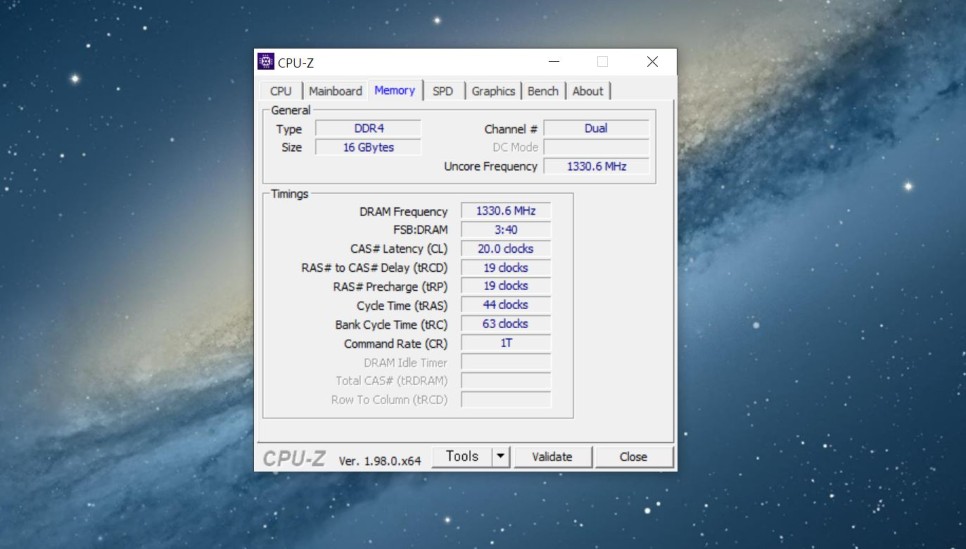Viewport: 966px width, 549px height.
Task: Click the Type field showing DDR4
Action: (x=368, y=128)
